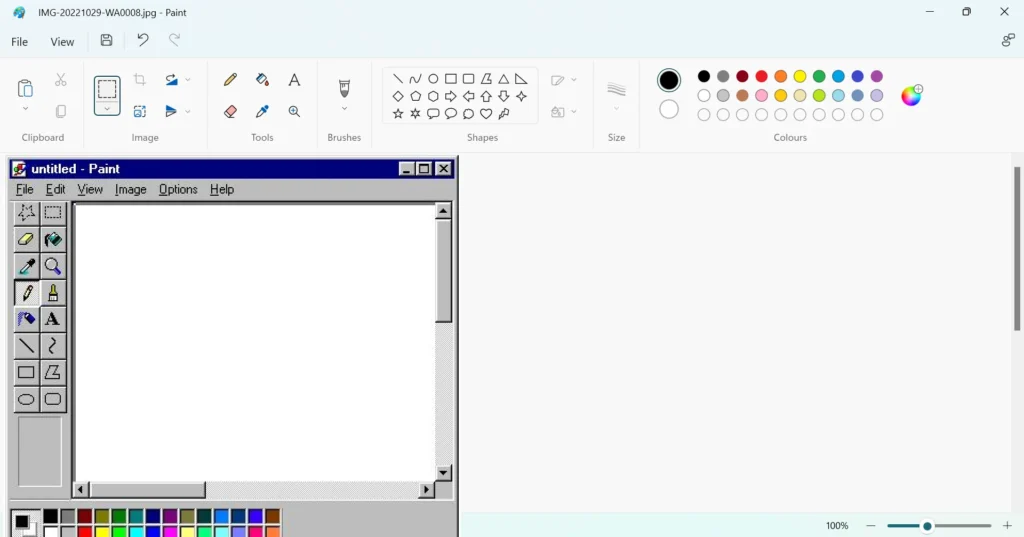This screenshot has height=537, width=1024.
Task: Select classic Paint ellipse tool
Action: (26, 399)
